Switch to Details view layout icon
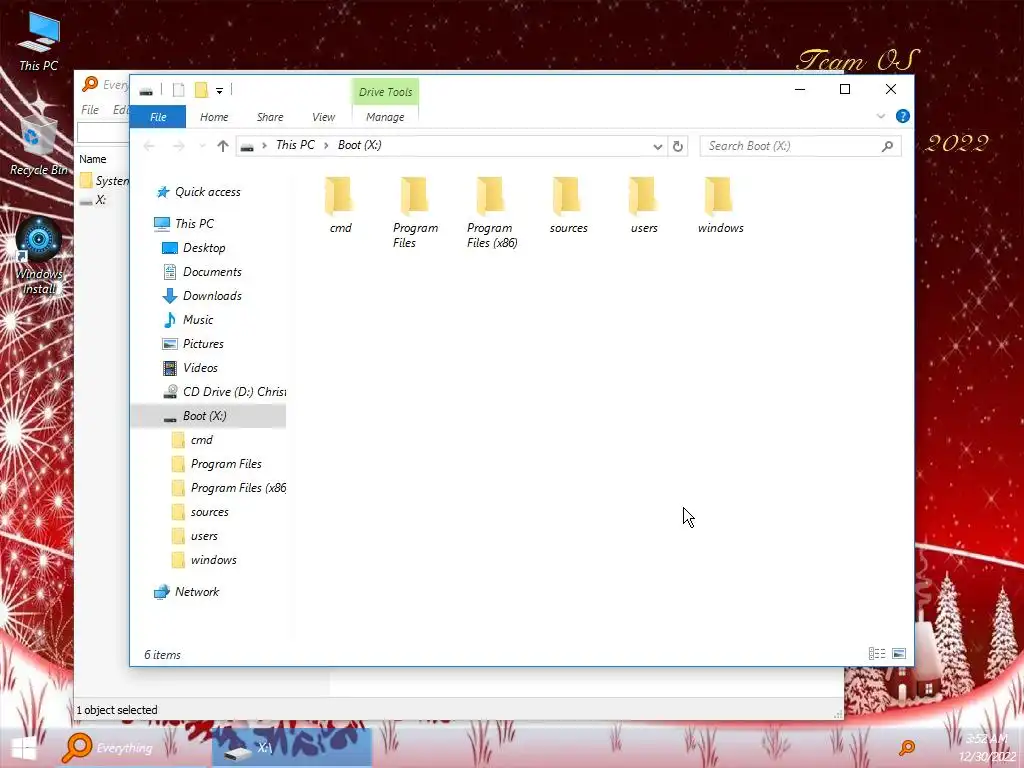Viewport: 1024px width, 768px height. click(x=876, y=654)
